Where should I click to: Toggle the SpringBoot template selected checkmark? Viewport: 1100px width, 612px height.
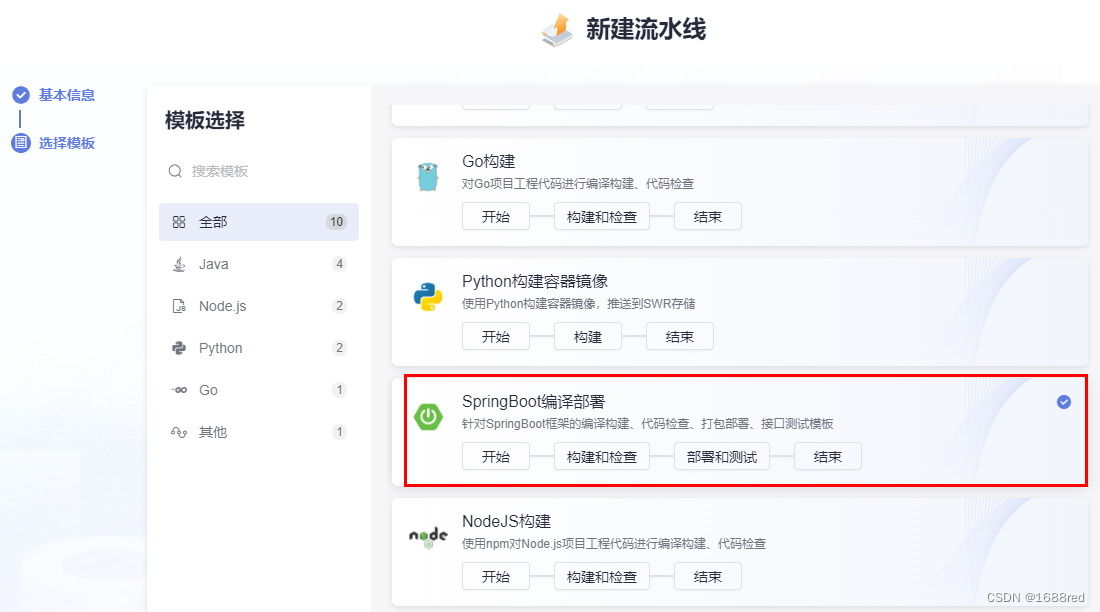pyautogui.click(x=1064, y=401)
